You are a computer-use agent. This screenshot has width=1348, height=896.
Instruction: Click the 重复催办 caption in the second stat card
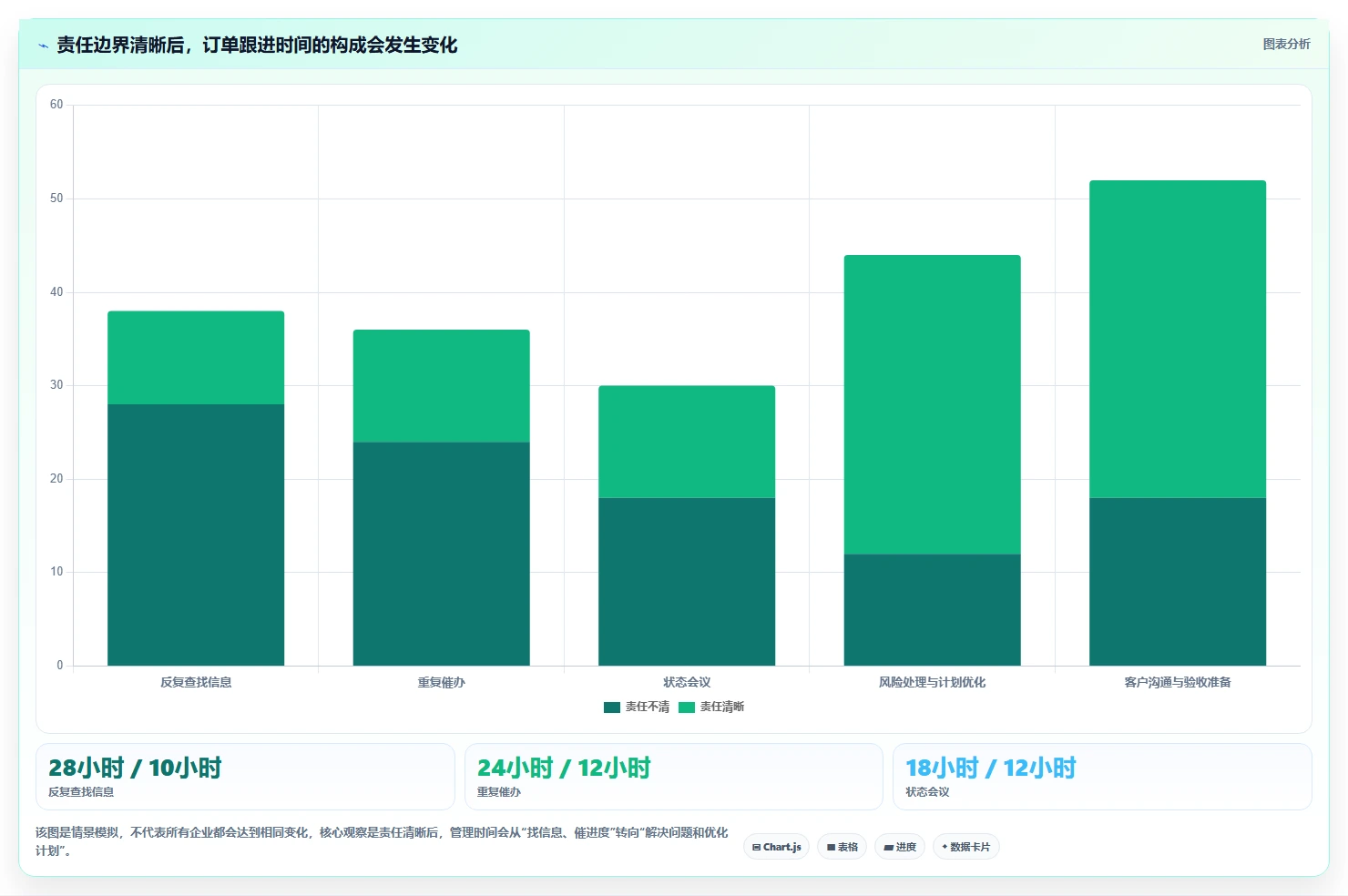[x=499, y=792]
